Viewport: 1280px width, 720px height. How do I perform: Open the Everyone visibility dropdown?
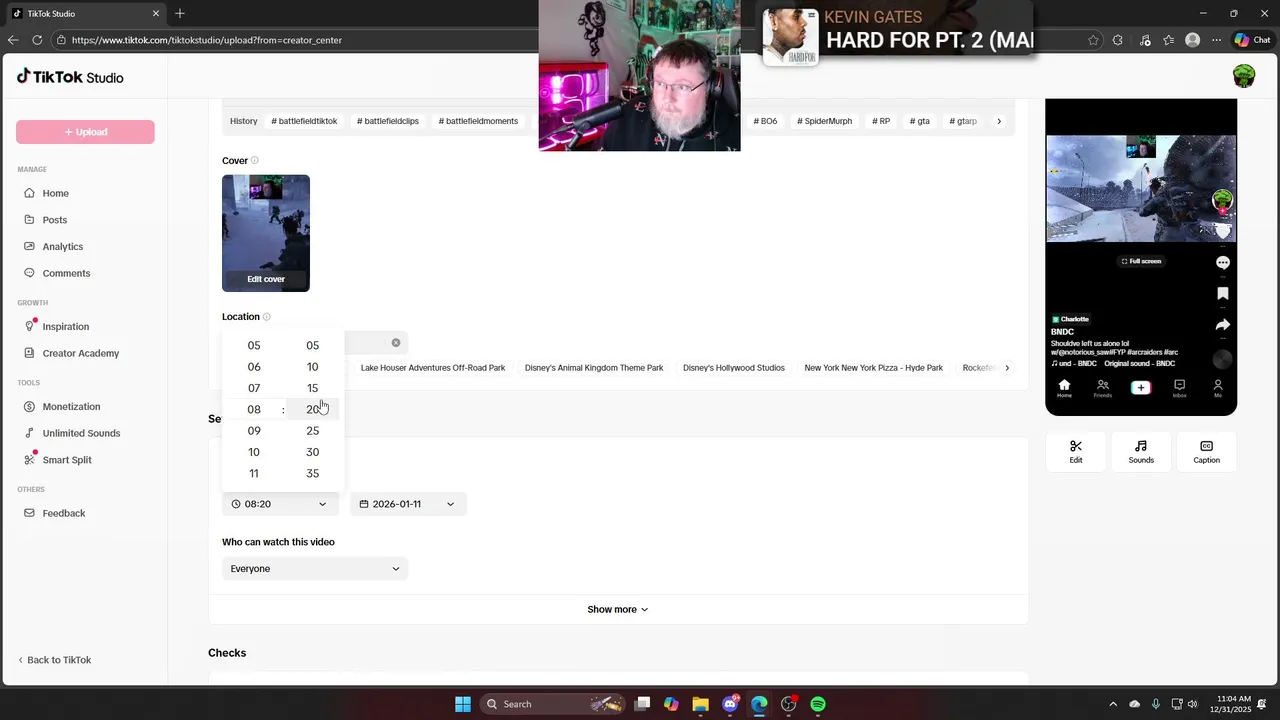click(x=315, y=569)
